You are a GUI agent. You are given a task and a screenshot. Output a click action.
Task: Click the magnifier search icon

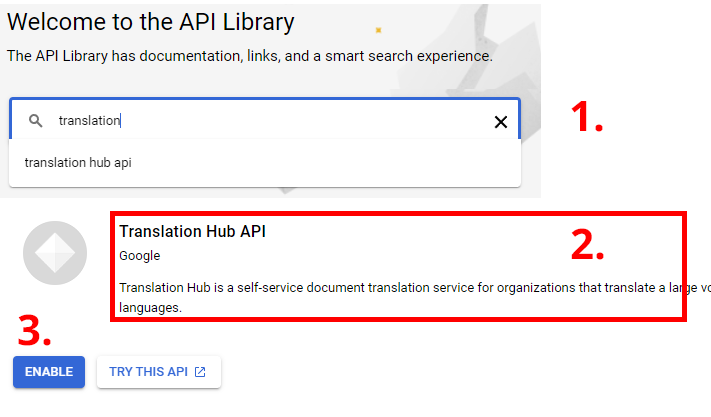point(36,121)
